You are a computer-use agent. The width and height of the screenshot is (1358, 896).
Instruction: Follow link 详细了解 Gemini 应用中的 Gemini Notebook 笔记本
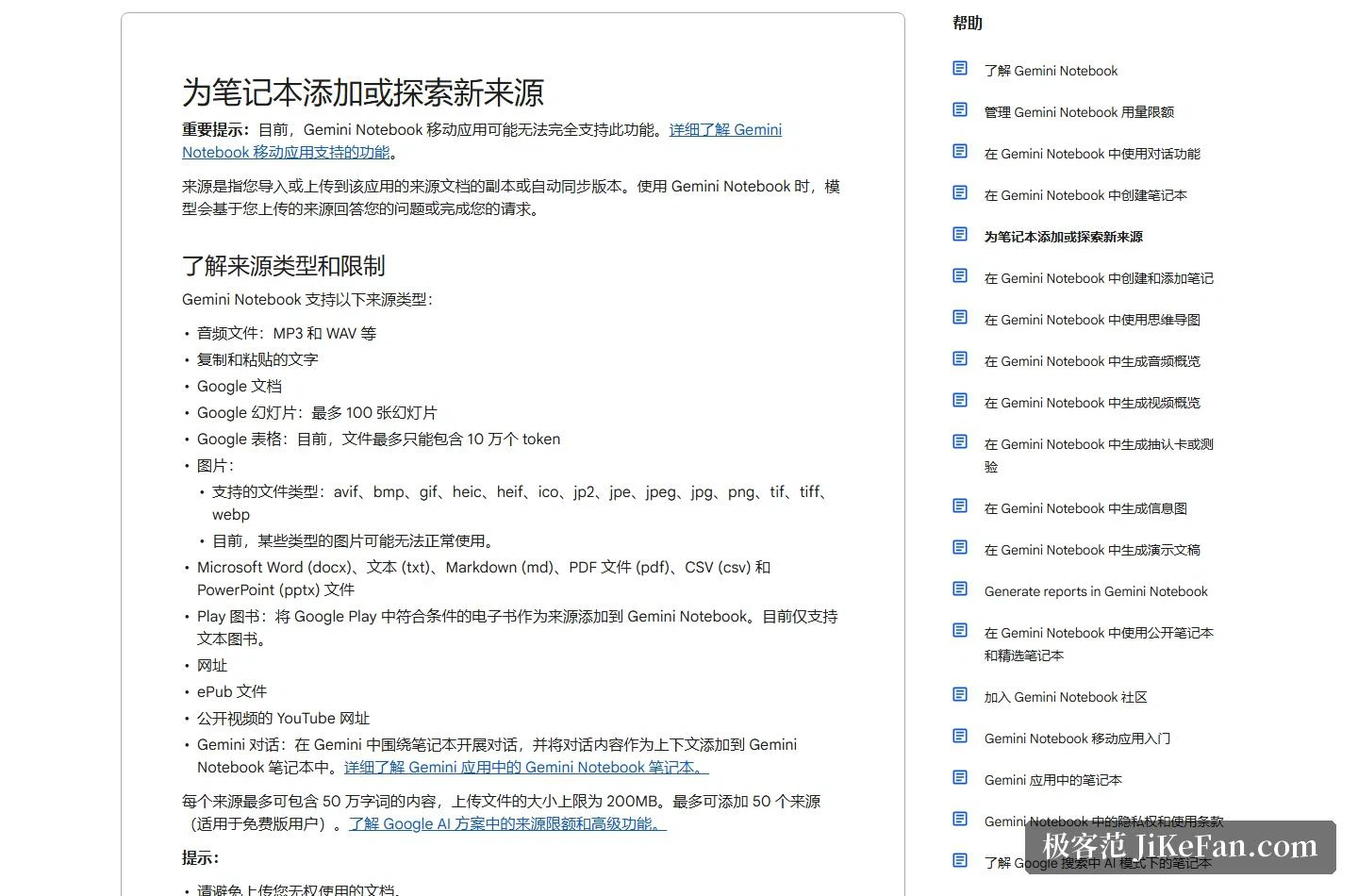[x=526, y=768]
